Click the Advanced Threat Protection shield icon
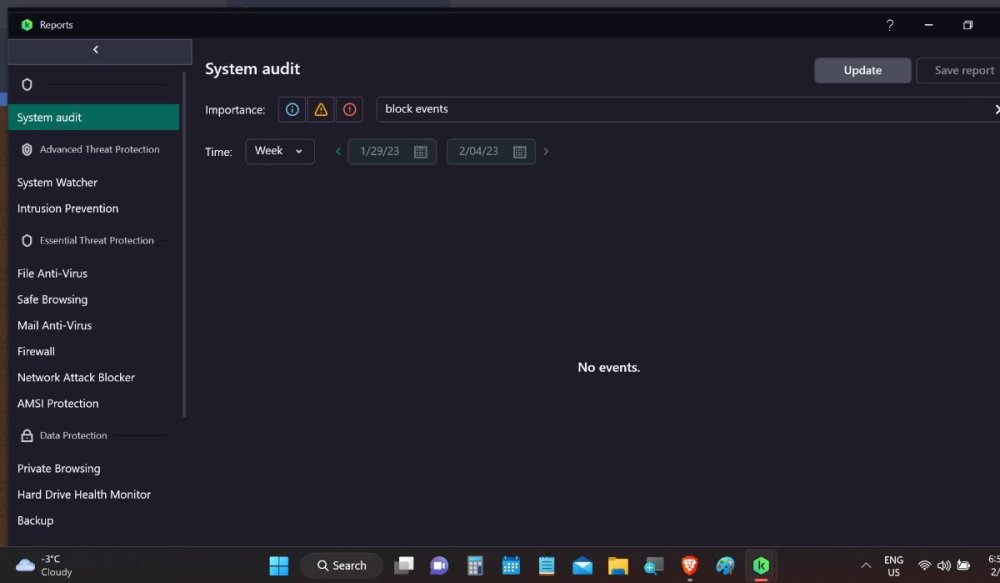Screen dimensions: 1000x583 point(27,149)
